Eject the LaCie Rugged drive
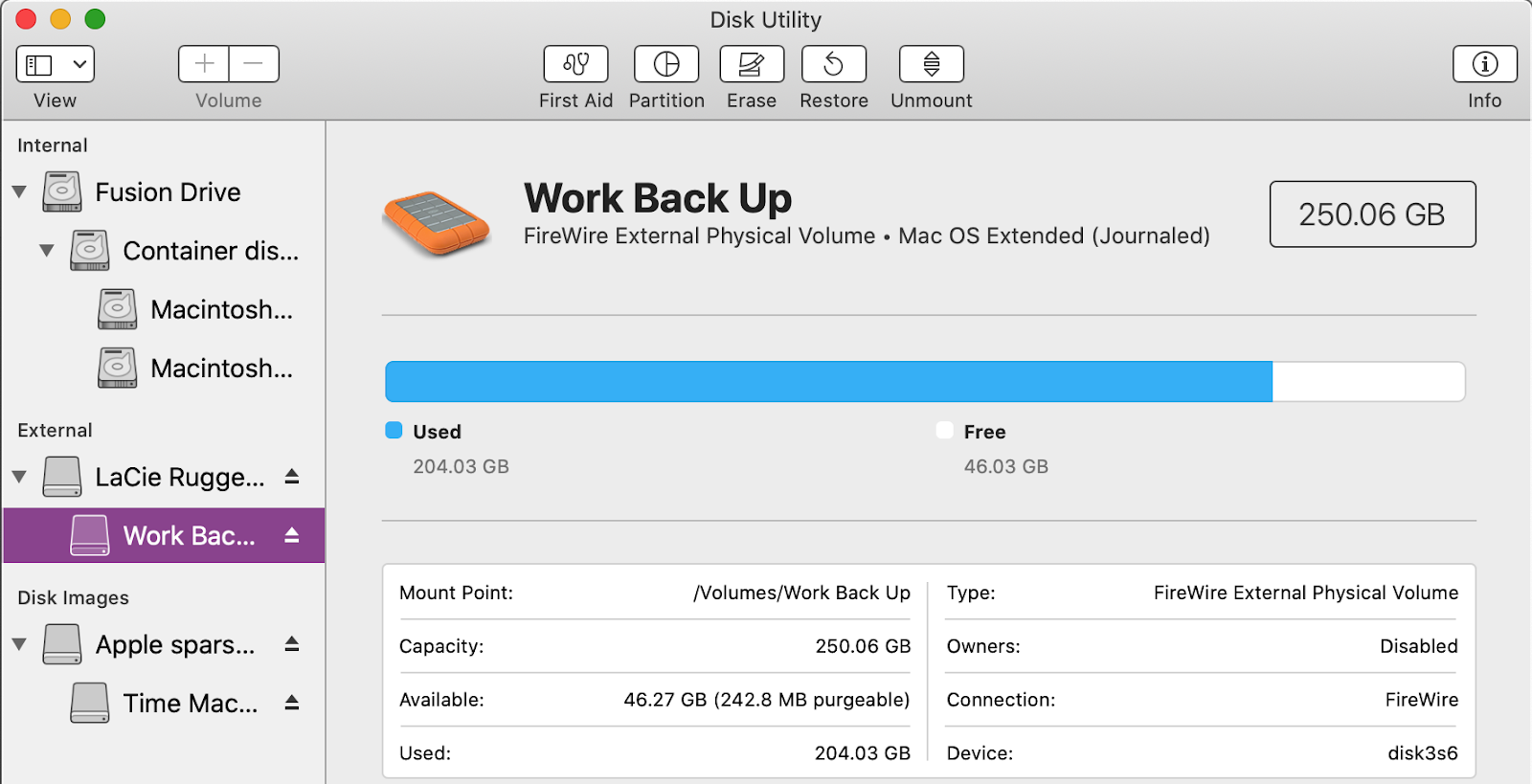1532x784 pixels. coord(292,477)
